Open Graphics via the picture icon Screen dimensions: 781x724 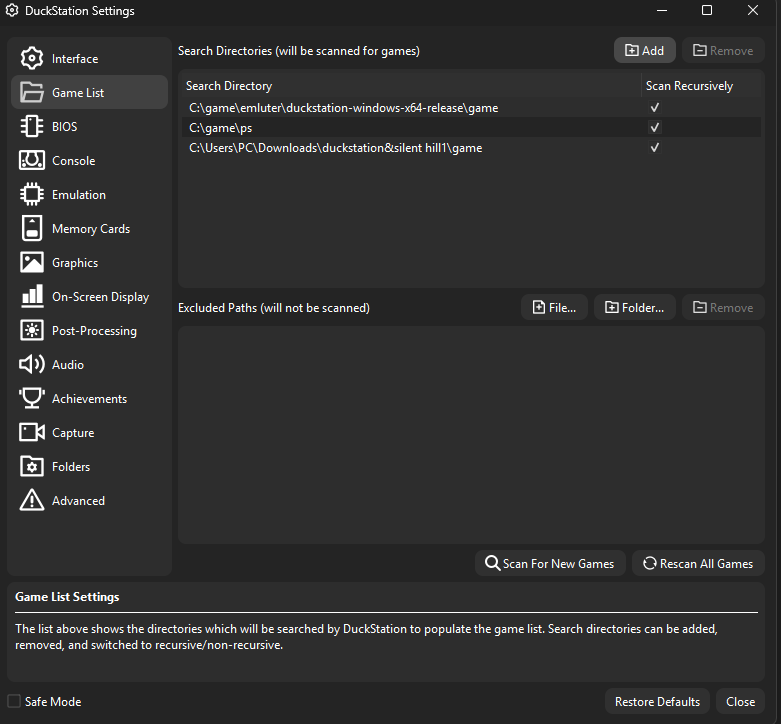[32, 262]
